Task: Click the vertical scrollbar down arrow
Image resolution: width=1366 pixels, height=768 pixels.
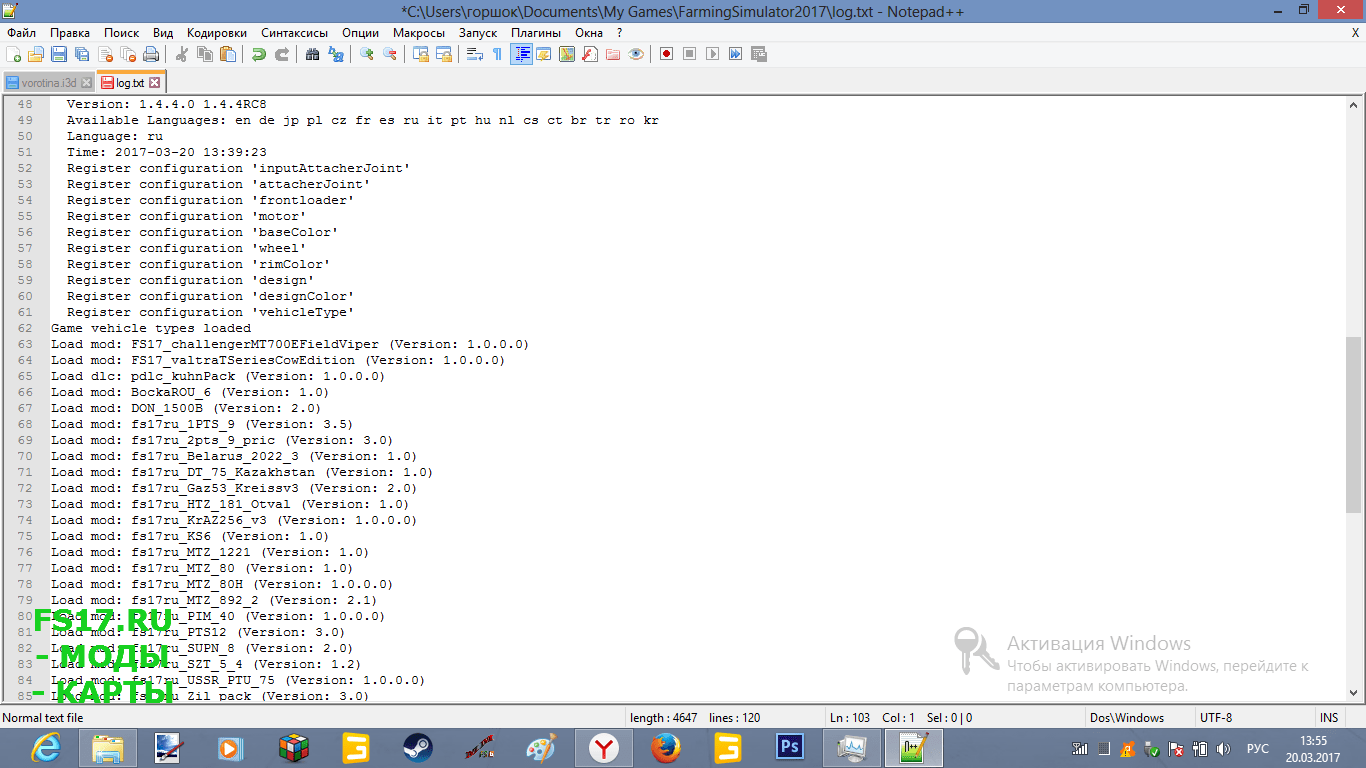Action: (x=1354, y=693)
